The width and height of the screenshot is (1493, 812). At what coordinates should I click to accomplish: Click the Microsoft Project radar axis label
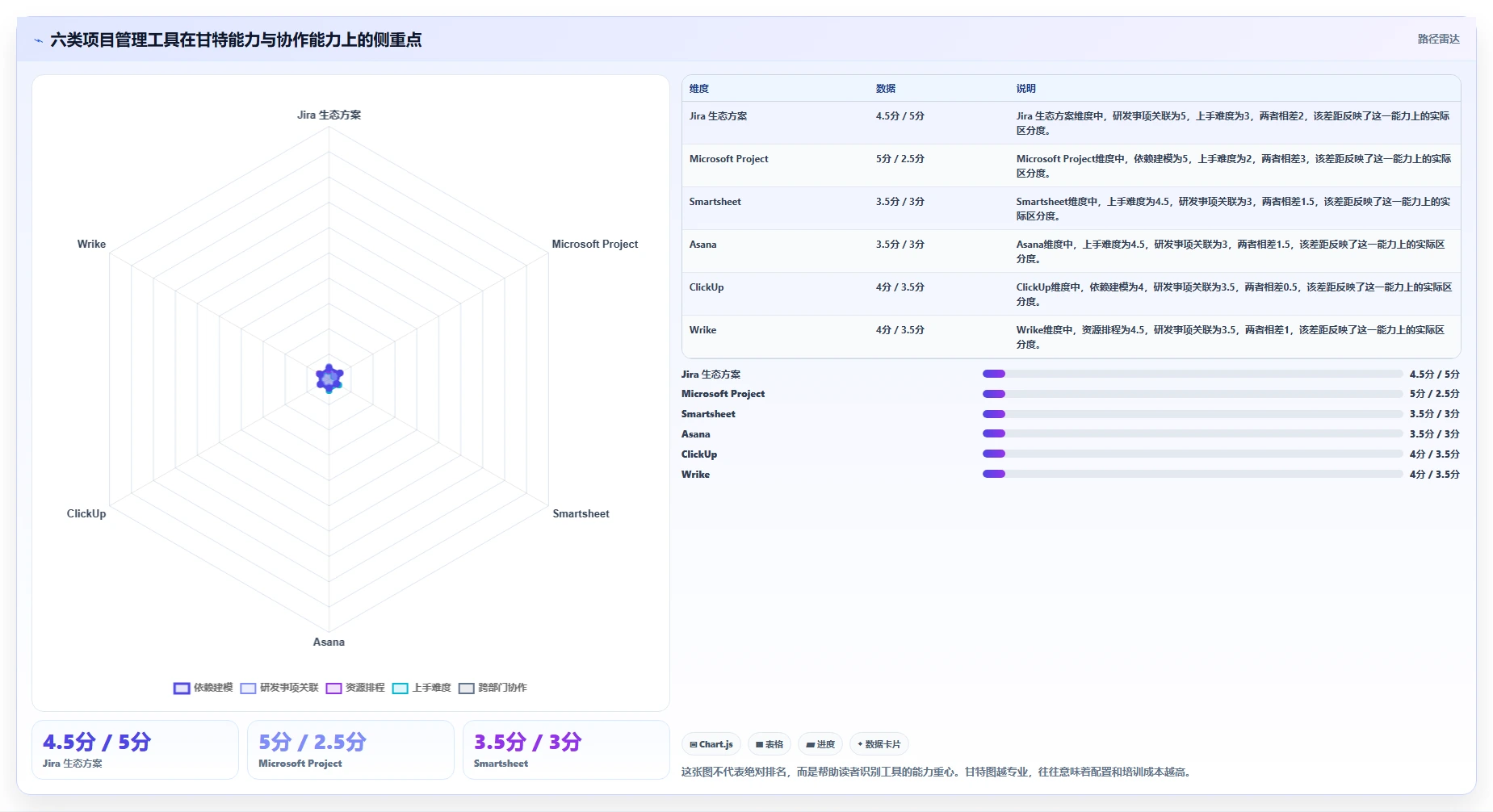pyautogui.click(x=595, y=244)
